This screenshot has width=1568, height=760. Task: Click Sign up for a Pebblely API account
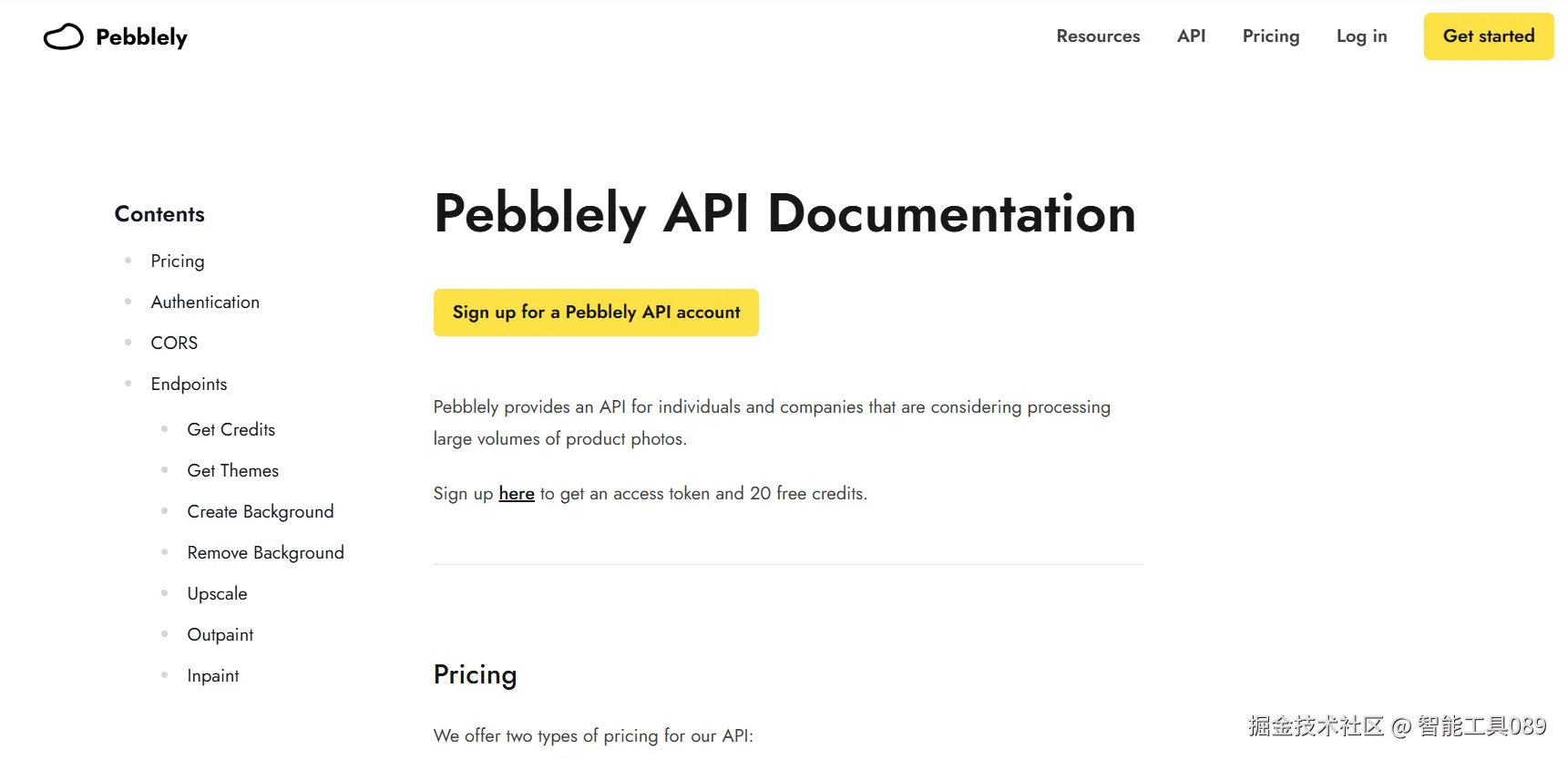596,313
